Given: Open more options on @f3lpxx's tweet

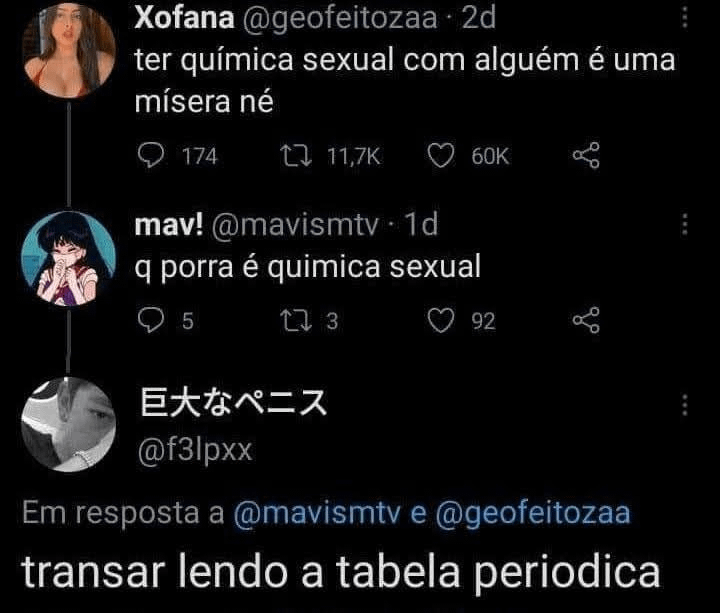Looking at the screenshot, I should pos(685,405).
